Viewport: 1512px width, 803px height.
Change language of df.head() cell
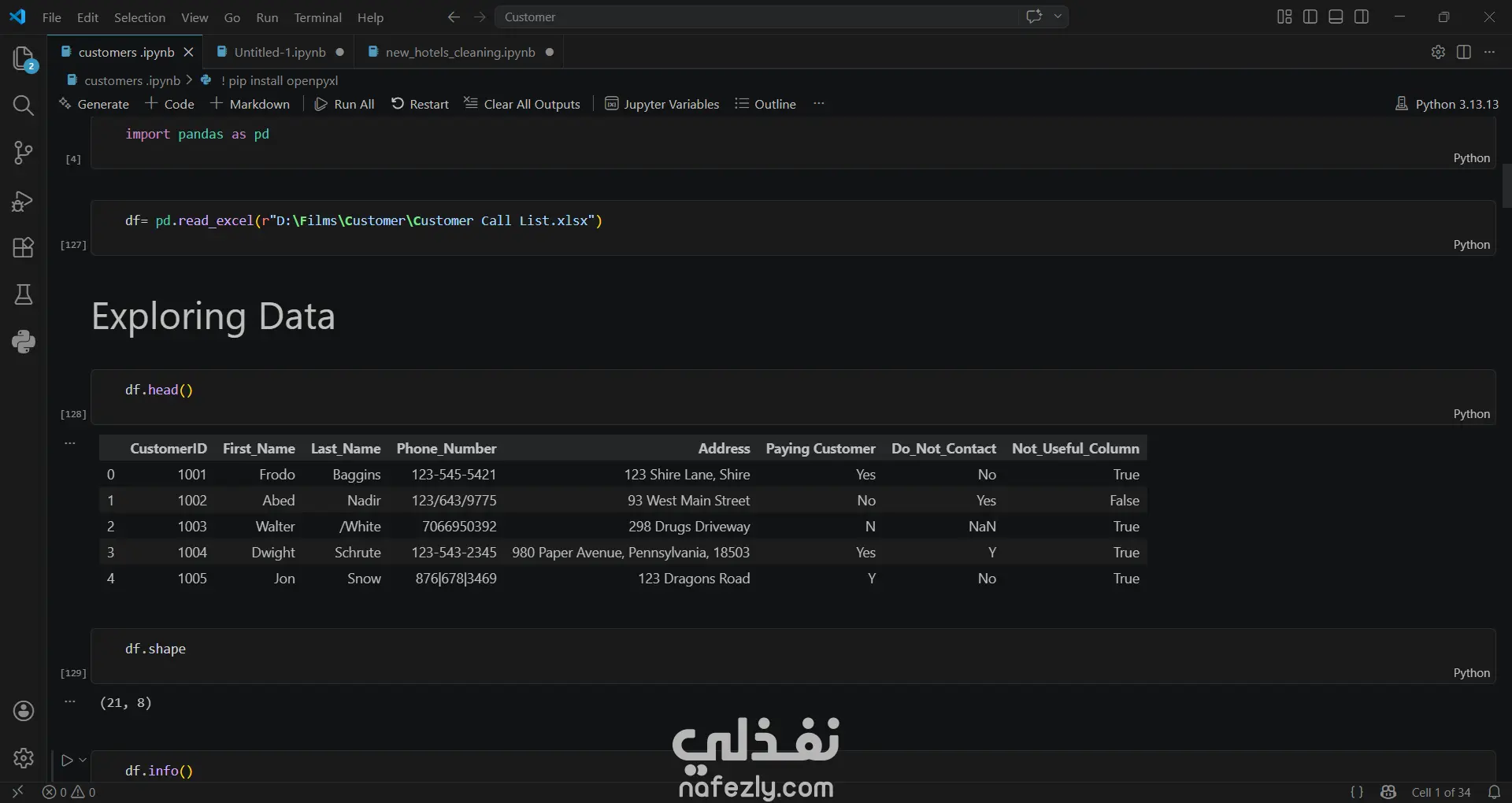click(1471, 414)
